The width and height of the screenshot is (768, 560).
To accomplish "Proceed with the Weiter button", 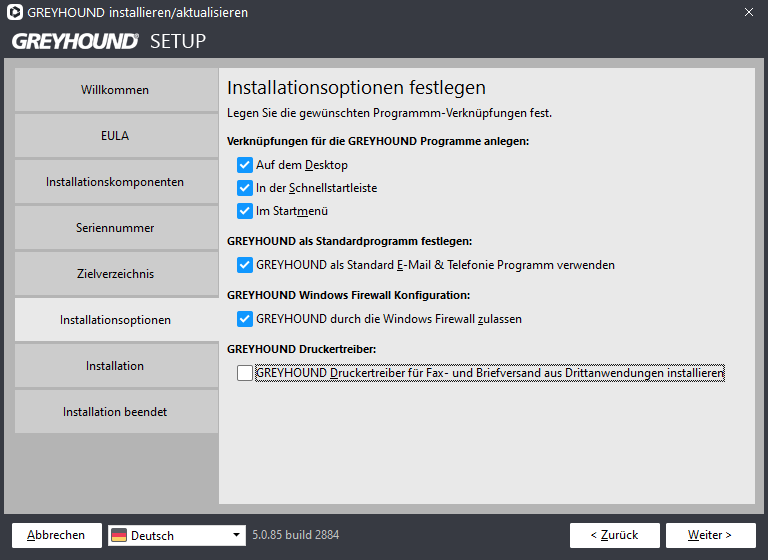I will pyautogui.click(x=711, y=535).
